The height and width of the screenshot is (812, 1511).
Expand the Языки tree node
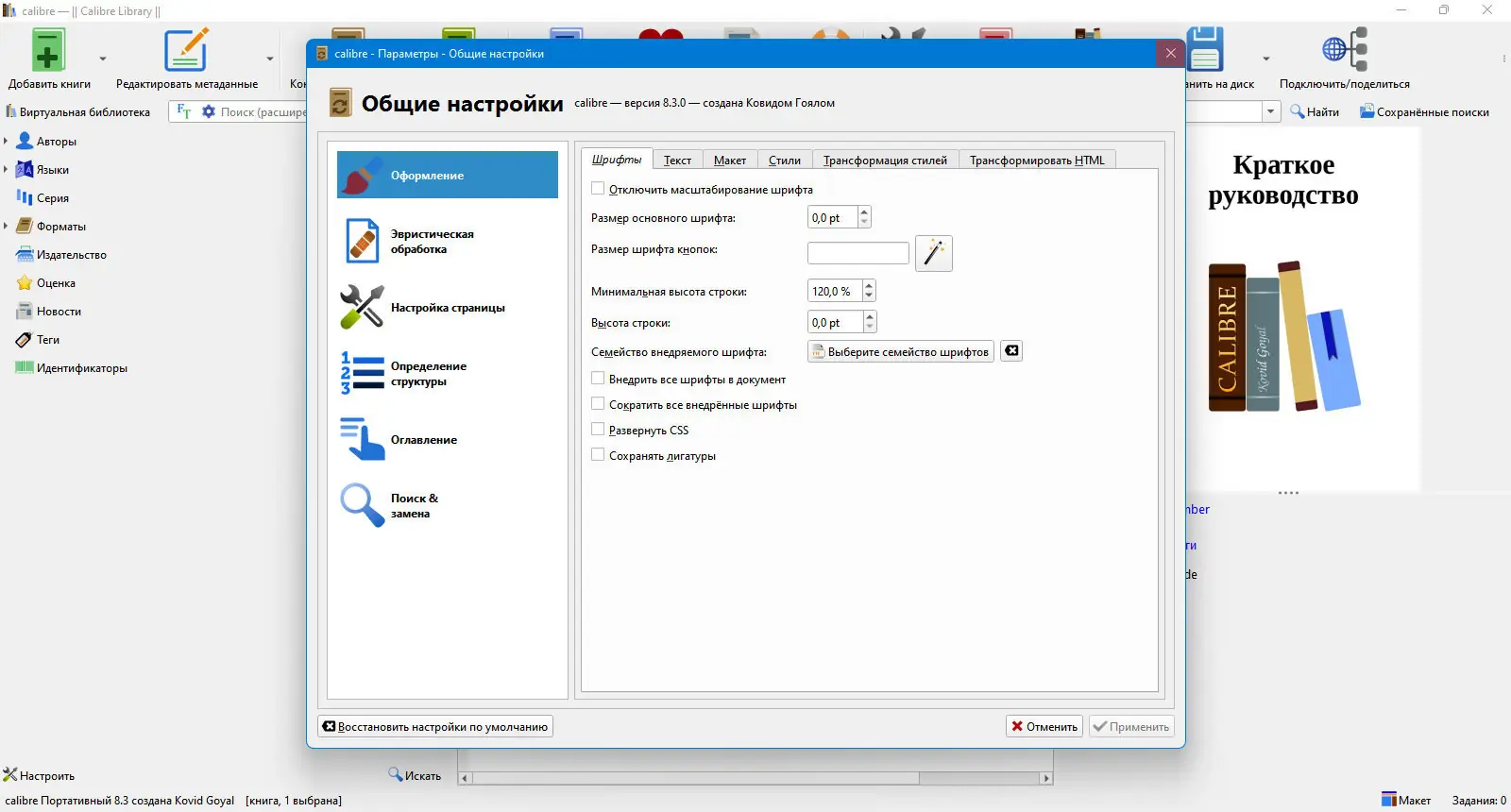pos(6,170)
